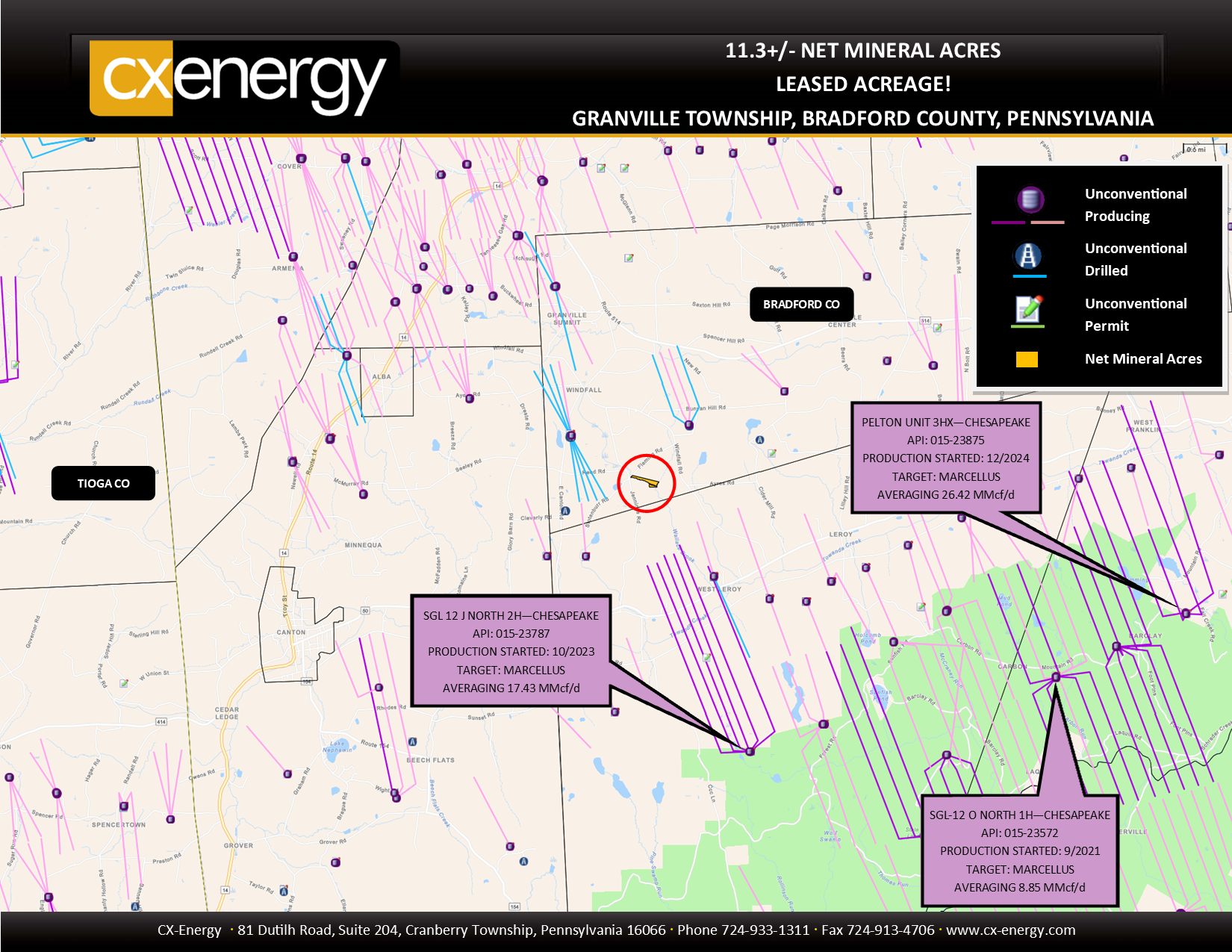Click the TIOGA CO label
The height and width of the screenshot is (952, 1232).
[103, 483]
